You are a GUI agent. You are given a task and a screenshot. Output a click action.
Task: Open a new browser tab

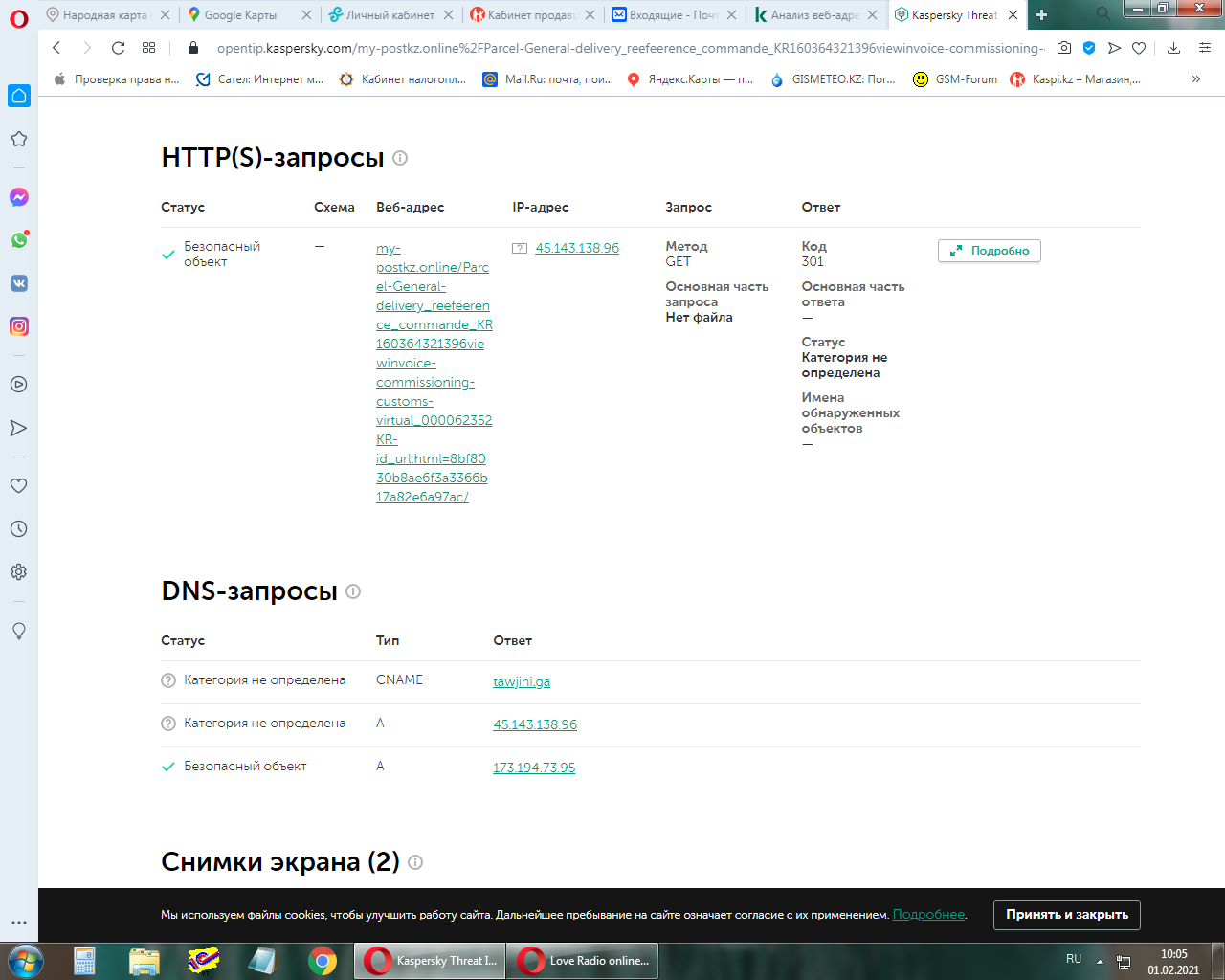coord(1042,15)
